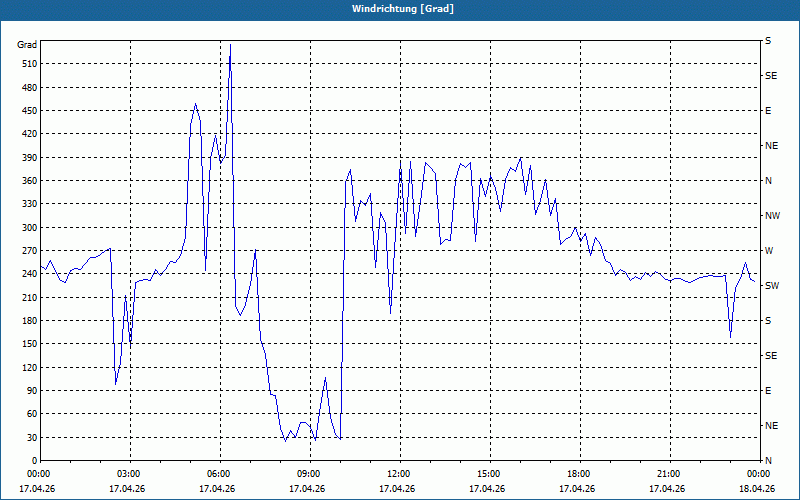The image size is (800, 500).
Task: Select the 03:00 time label on x-axis
Action: (x=128, y=474)
